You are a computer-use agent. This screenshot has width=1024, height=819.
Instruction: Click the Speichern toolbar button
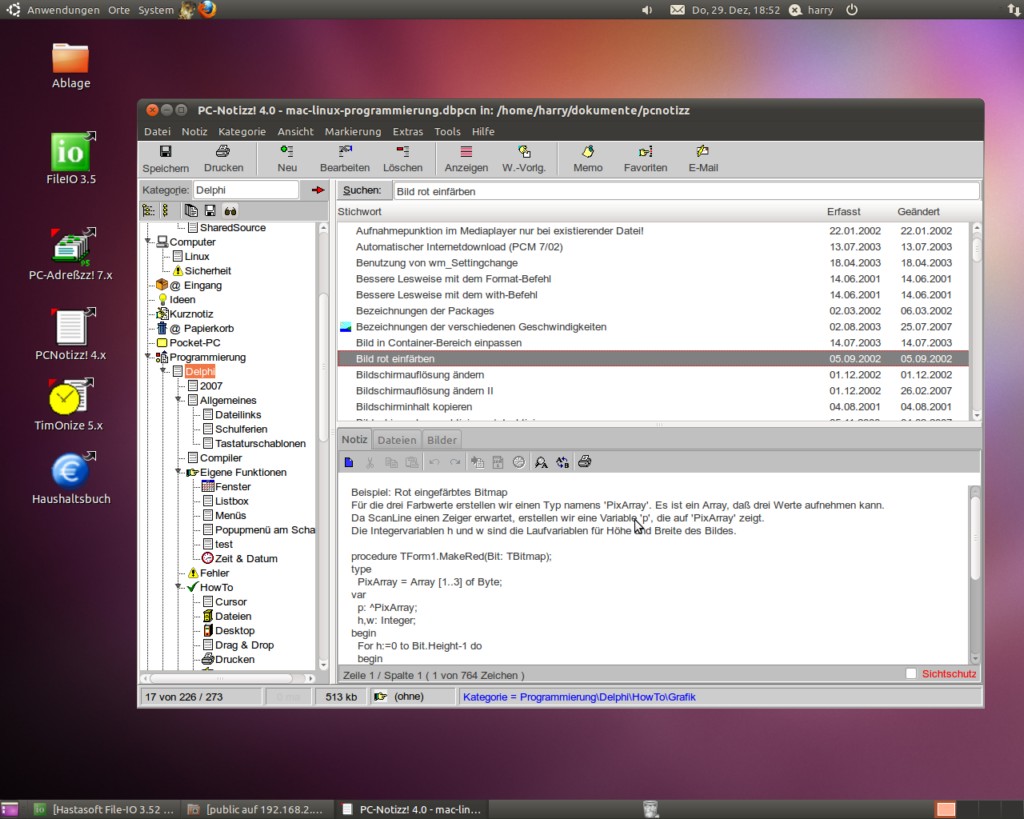coord(165,159)
